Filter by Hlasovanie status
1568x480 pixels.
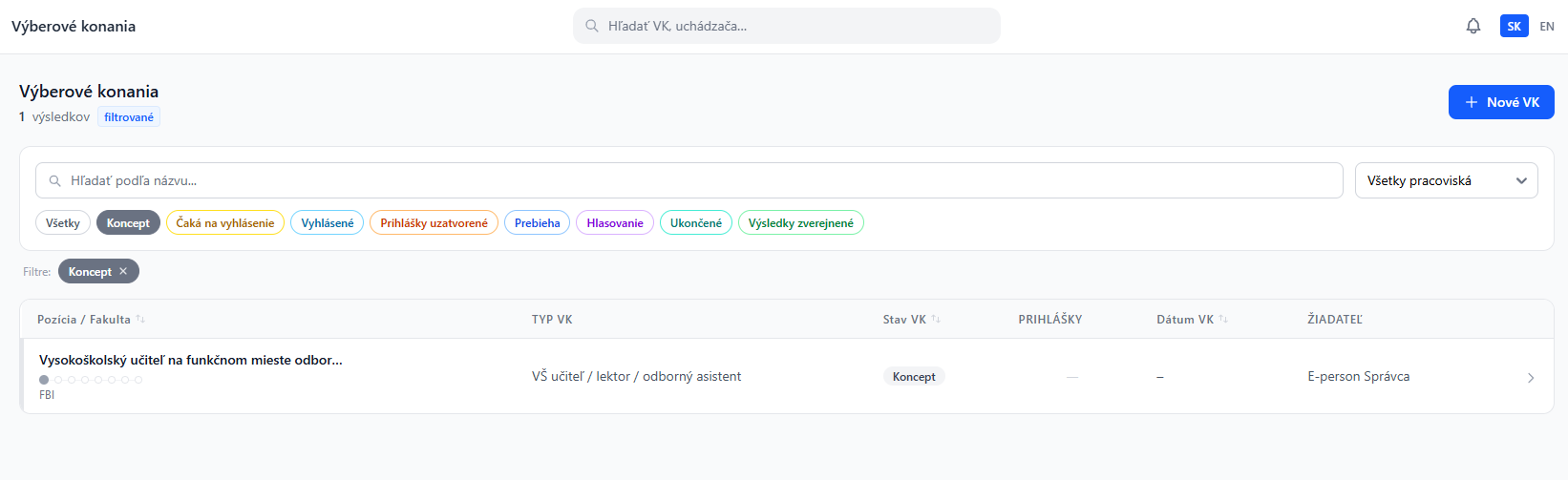pos(615,222)
